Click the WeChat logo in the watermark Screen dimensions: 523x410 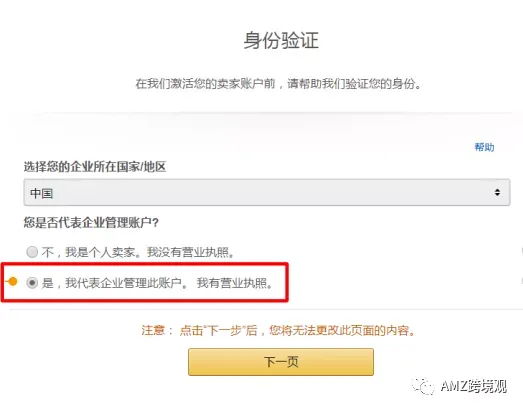[423, 387]
